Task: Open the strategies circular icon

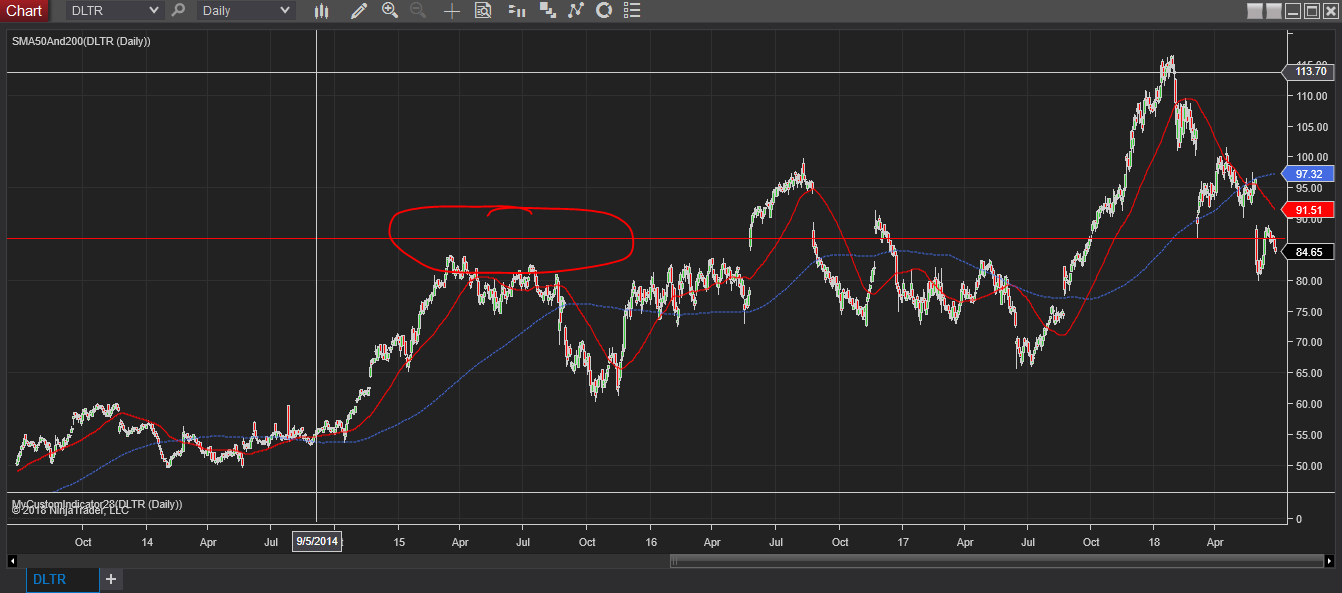Action: click(x=603, y=11)
